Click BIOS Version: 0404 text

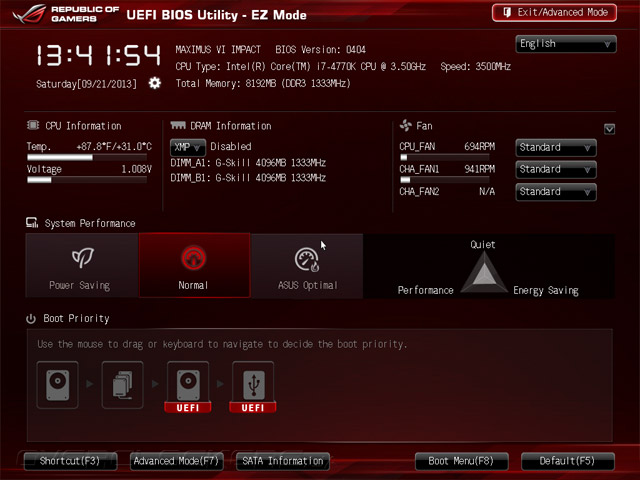click(x=320, y=50)
